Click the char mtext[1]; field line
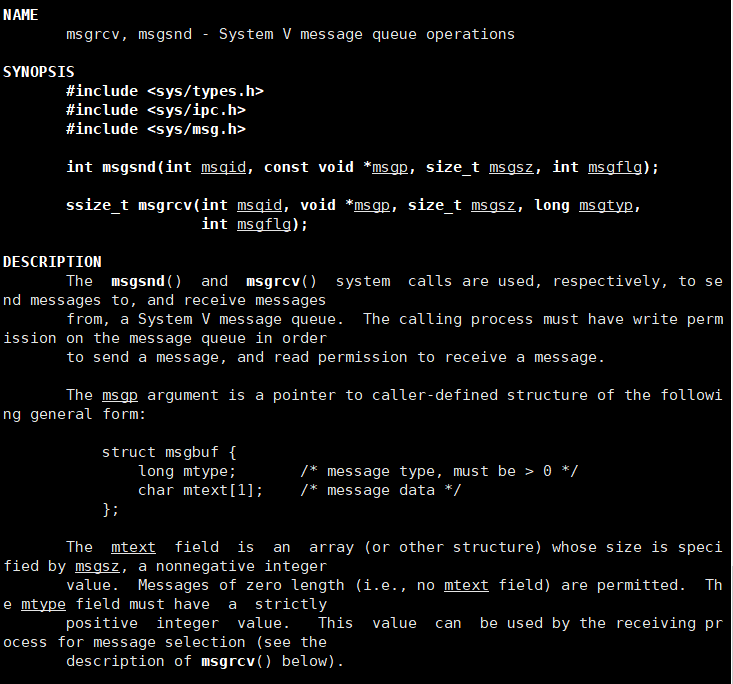 pyautogui.click(x=300, y=490)
